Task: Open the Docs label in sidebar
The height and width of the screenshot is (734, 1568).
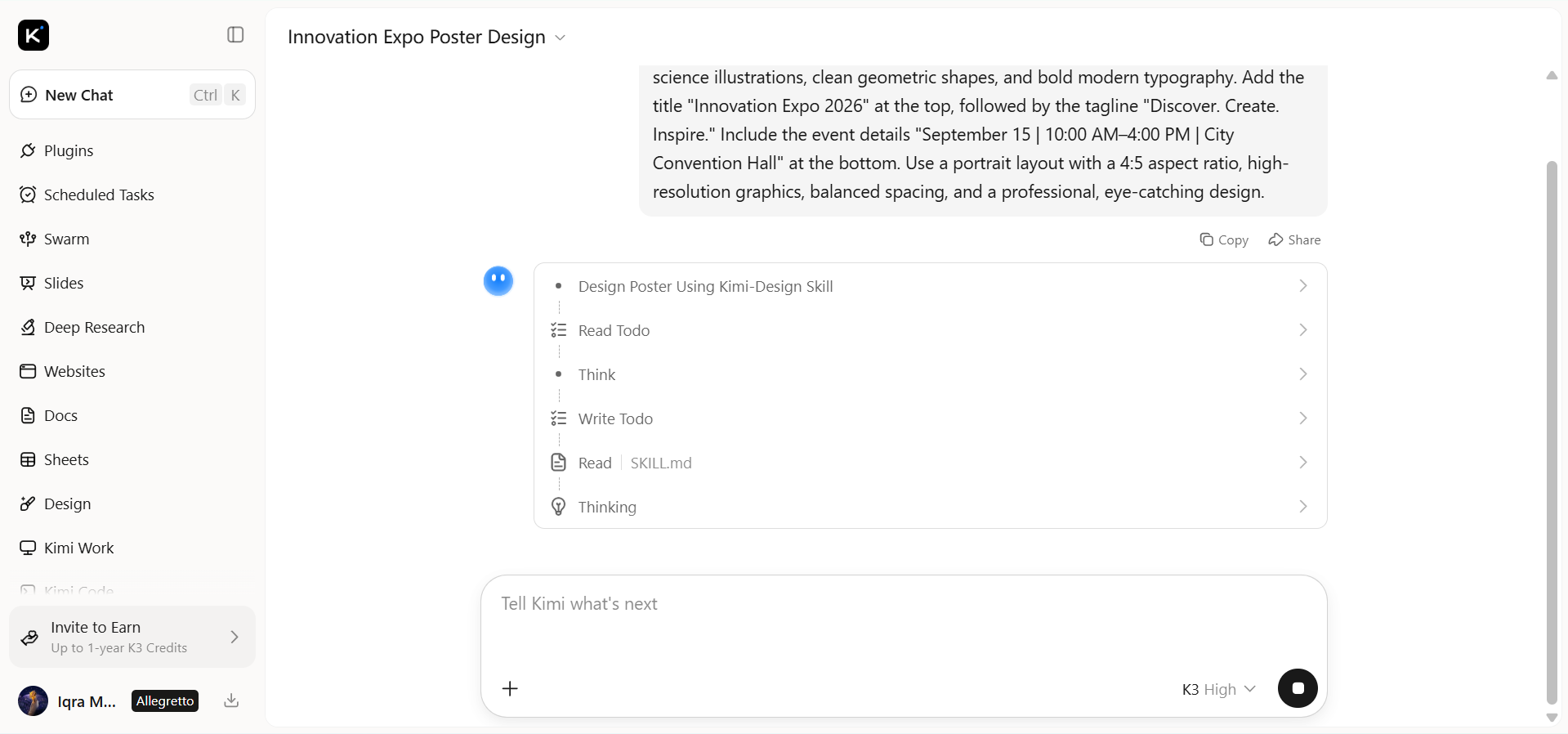Action: tap(60, 415)
